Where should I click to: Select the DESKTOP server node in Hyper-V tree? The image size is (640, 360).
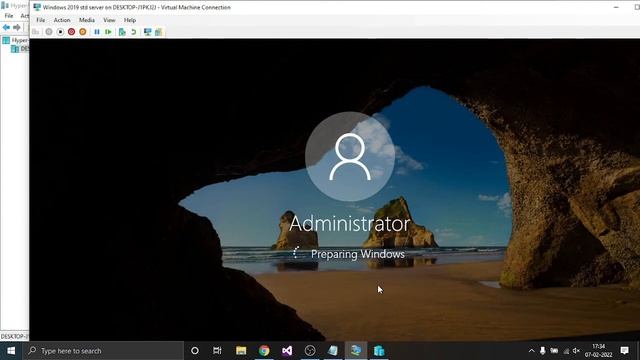(20, 49)
